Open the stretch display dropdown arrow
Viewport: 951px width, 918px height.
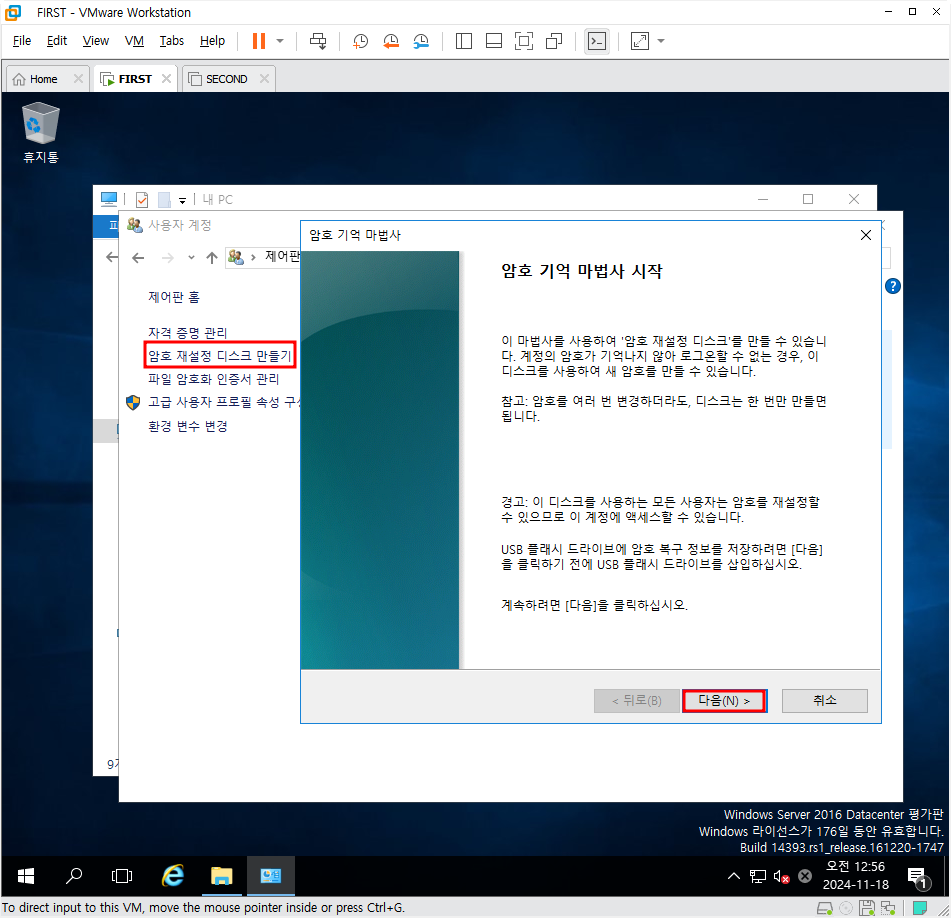pos(661,41)
